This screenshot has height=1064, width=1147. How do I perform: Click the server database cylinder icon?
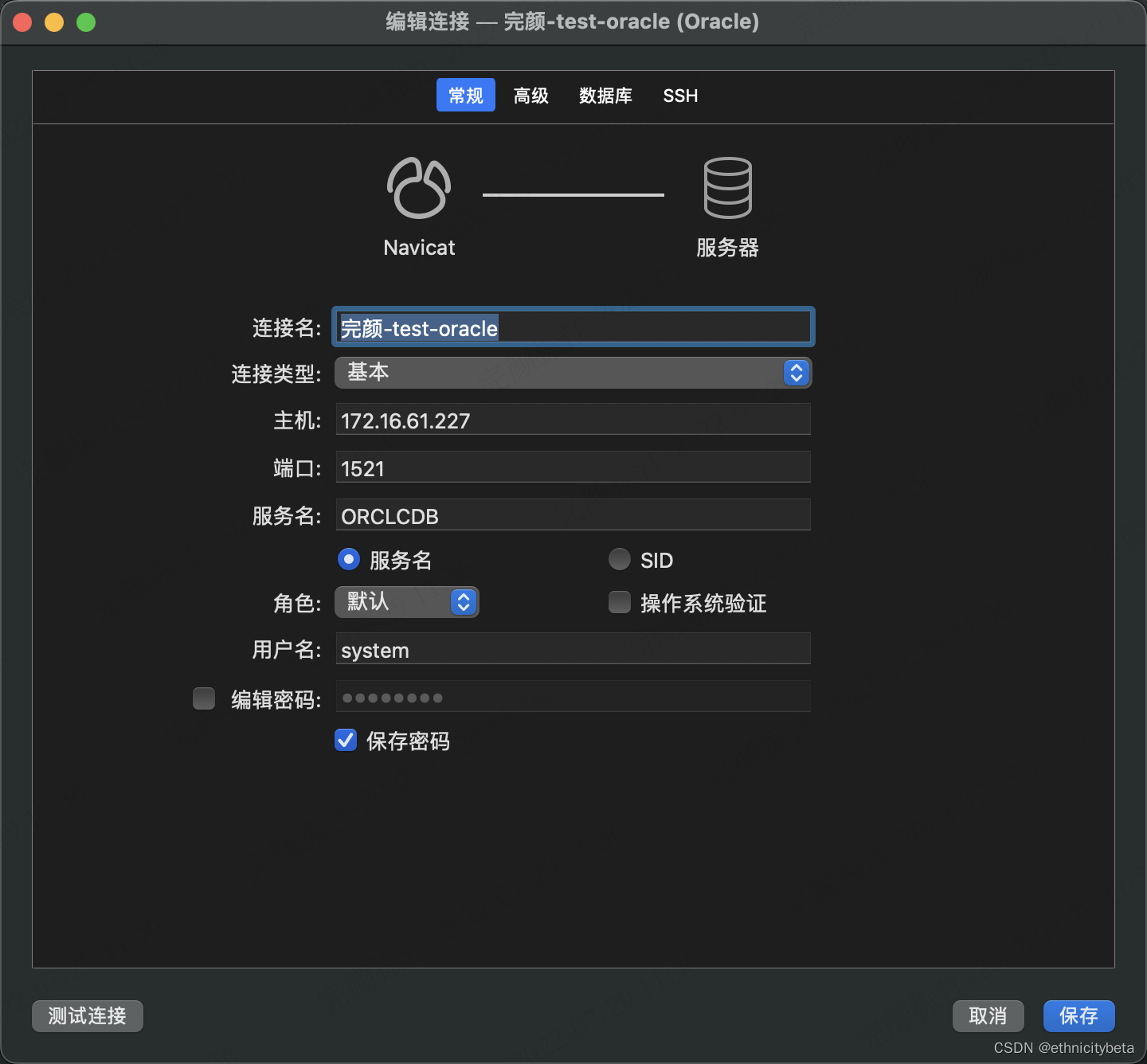point(727,188)
